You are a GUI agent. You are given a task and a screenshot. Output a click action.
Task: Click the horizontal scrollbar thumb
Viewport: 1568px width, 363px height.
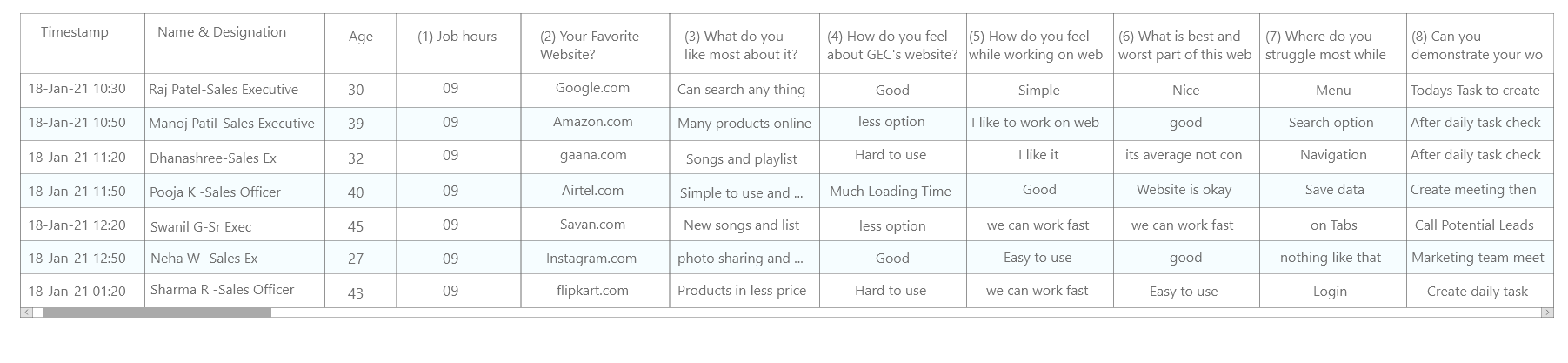(x=157, y=313)
